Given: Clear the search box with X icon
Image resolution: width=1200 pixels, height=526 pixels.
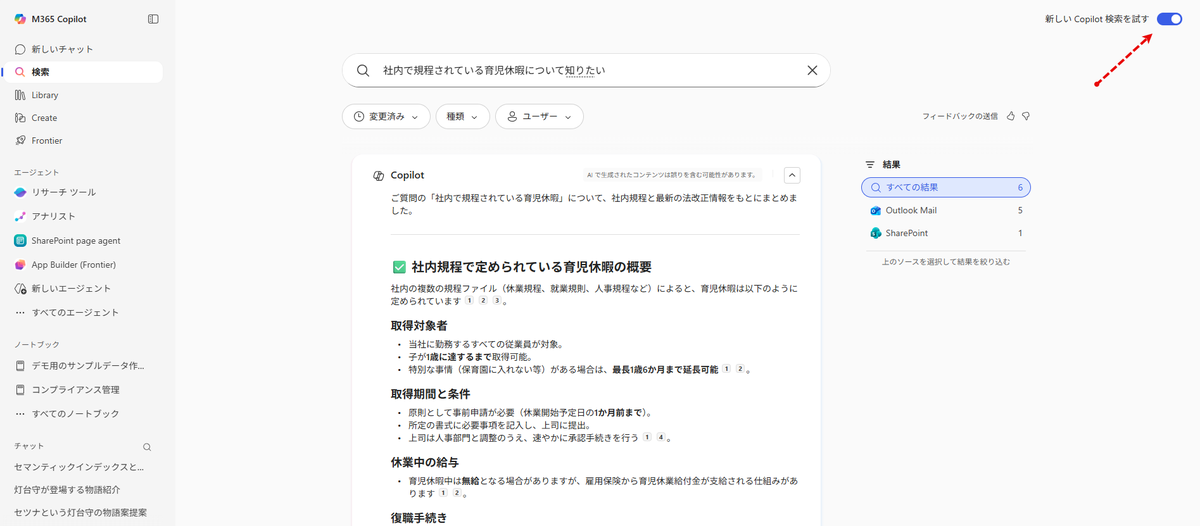Looking at the screenshot, I should 812,71.
